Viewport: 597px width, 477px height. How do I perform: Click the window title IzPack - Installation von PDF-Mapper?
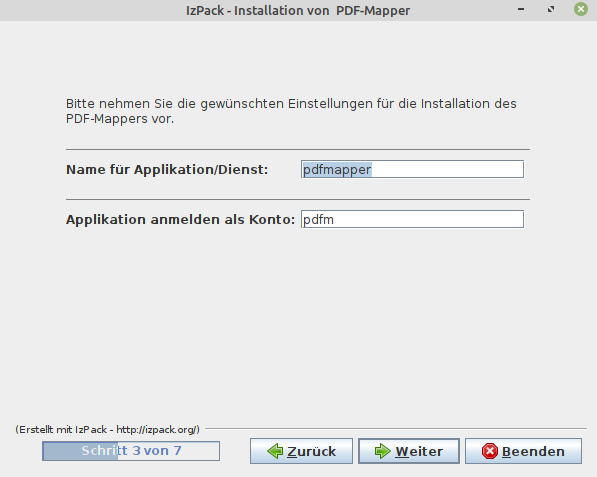(298, 11)
